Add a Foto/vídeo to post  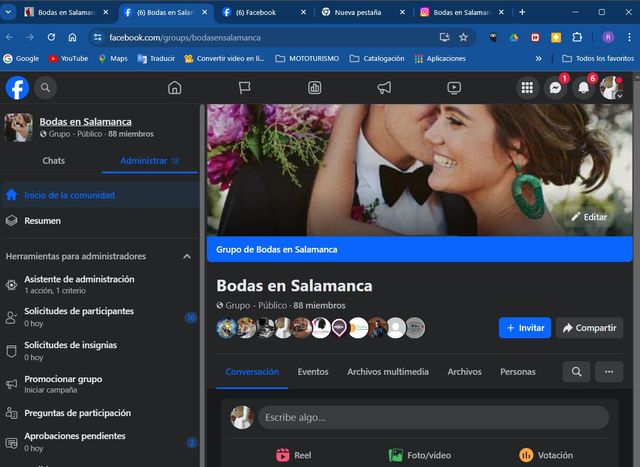(x=420, y=455)
